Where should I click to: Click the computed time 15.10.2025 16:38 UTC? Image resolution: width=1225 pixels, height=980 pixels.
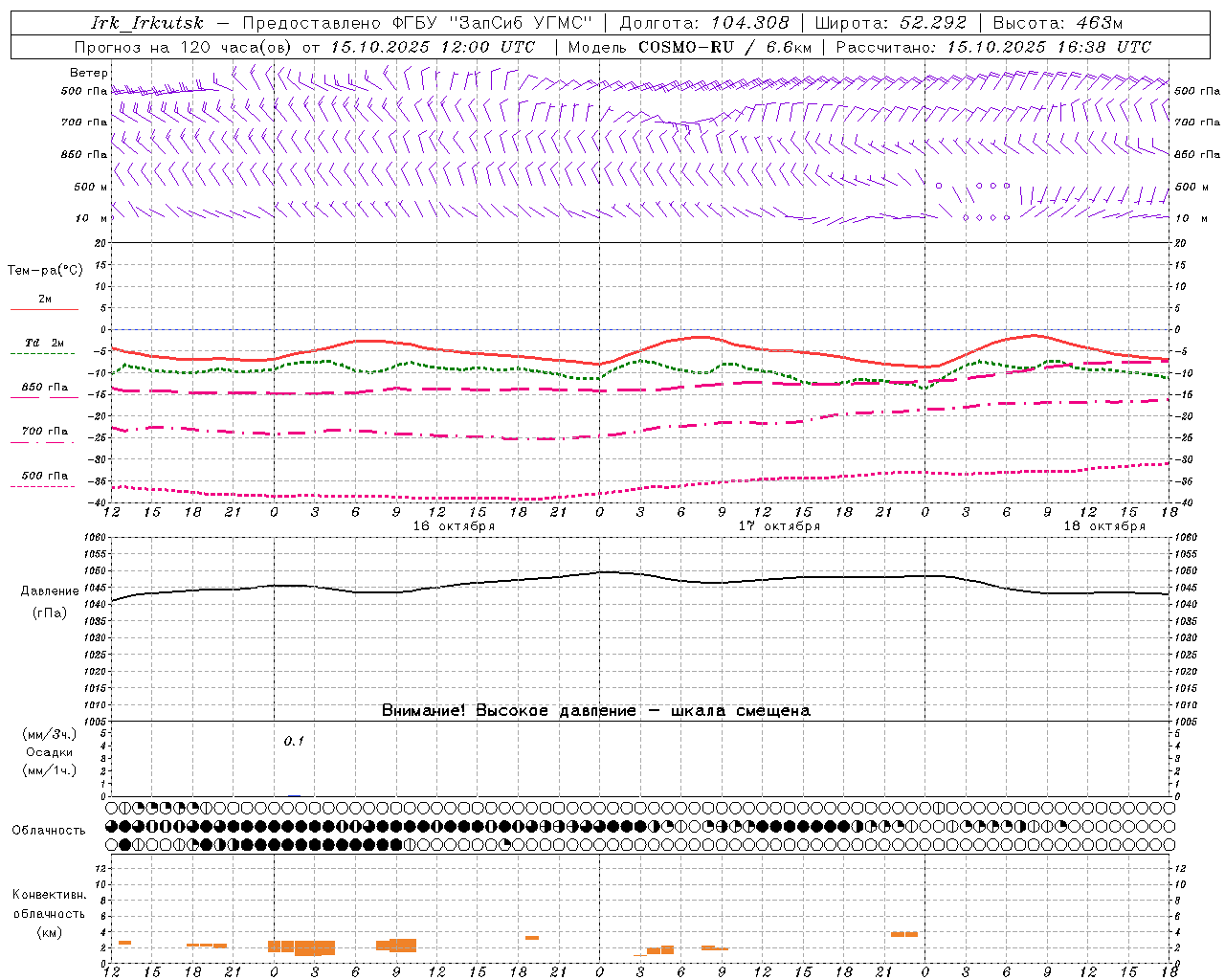pos(1049,47)
